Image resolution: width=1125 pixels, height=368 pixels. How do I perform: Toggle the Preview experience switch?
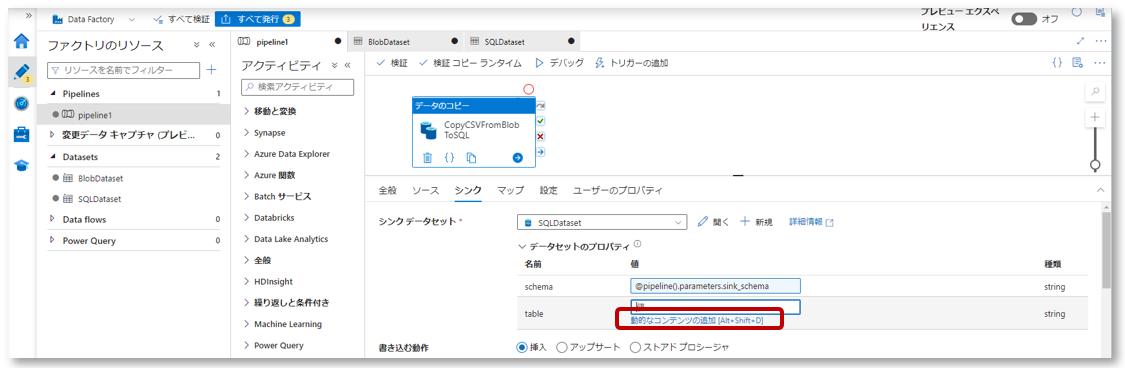point(1024,19)
